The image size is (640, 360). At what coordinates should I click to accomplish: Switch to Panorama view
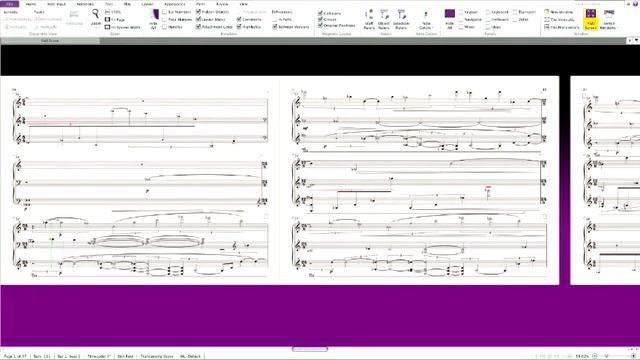pyautogui.click(x=74, y=17)
